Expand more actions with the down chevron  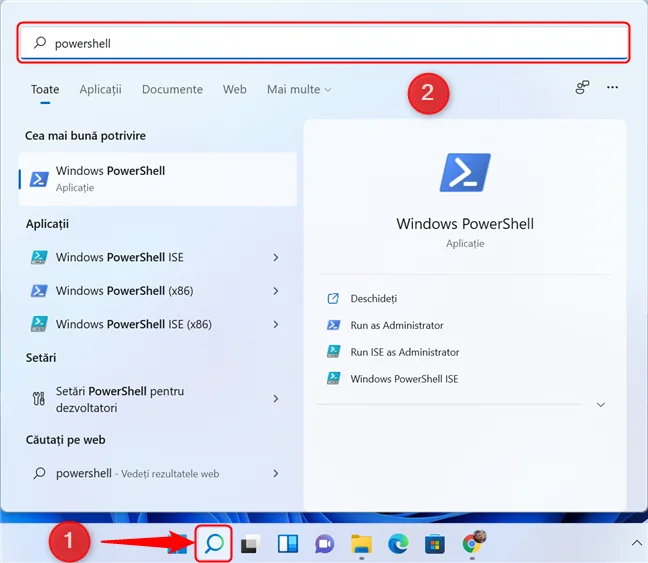coord(601,405)
